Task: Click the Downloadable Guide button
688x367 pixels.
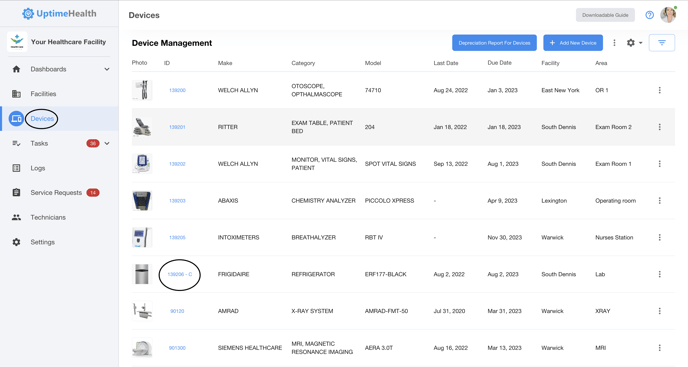Action: (x=605, y=15)
